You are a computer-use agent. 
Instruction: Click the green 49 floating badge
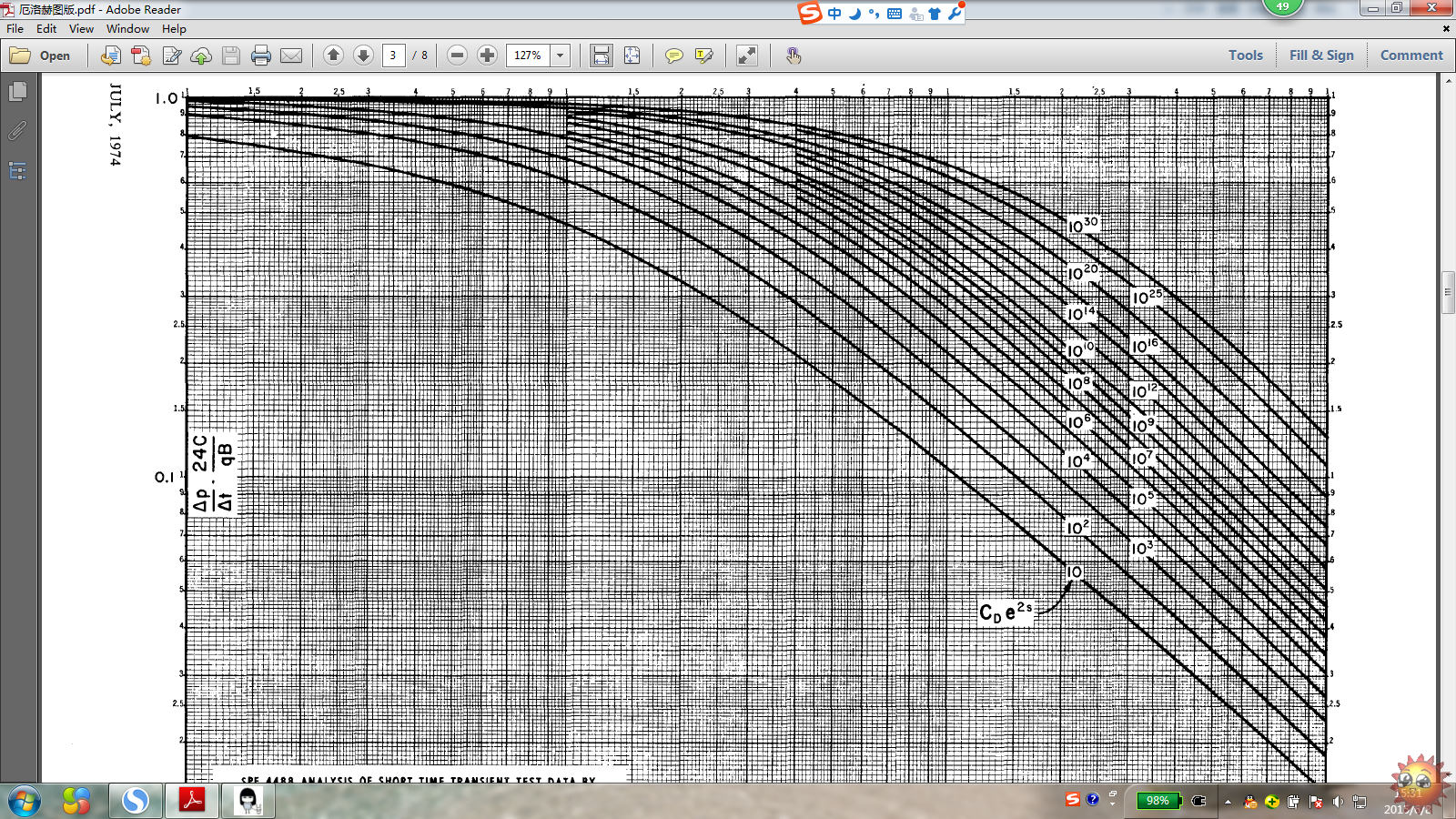point(1283,6)
